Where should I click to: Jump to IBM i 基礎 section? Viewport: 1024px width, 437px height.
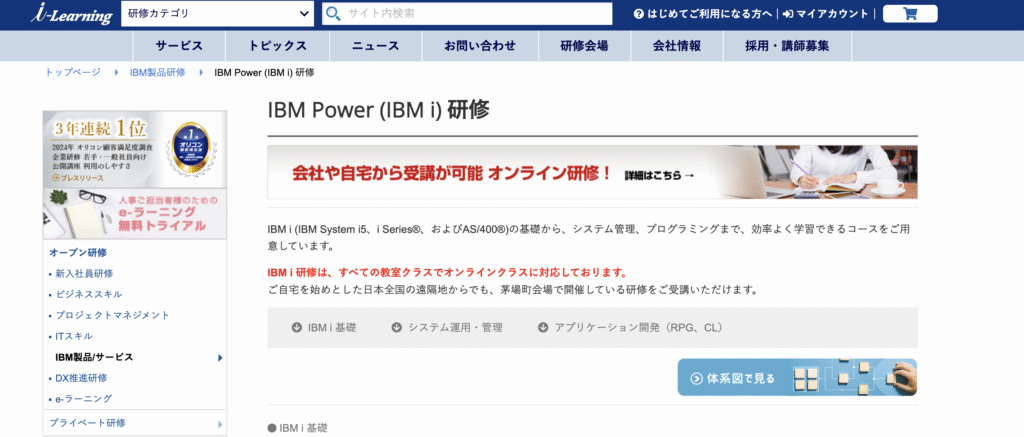click(x=332, y=327)
